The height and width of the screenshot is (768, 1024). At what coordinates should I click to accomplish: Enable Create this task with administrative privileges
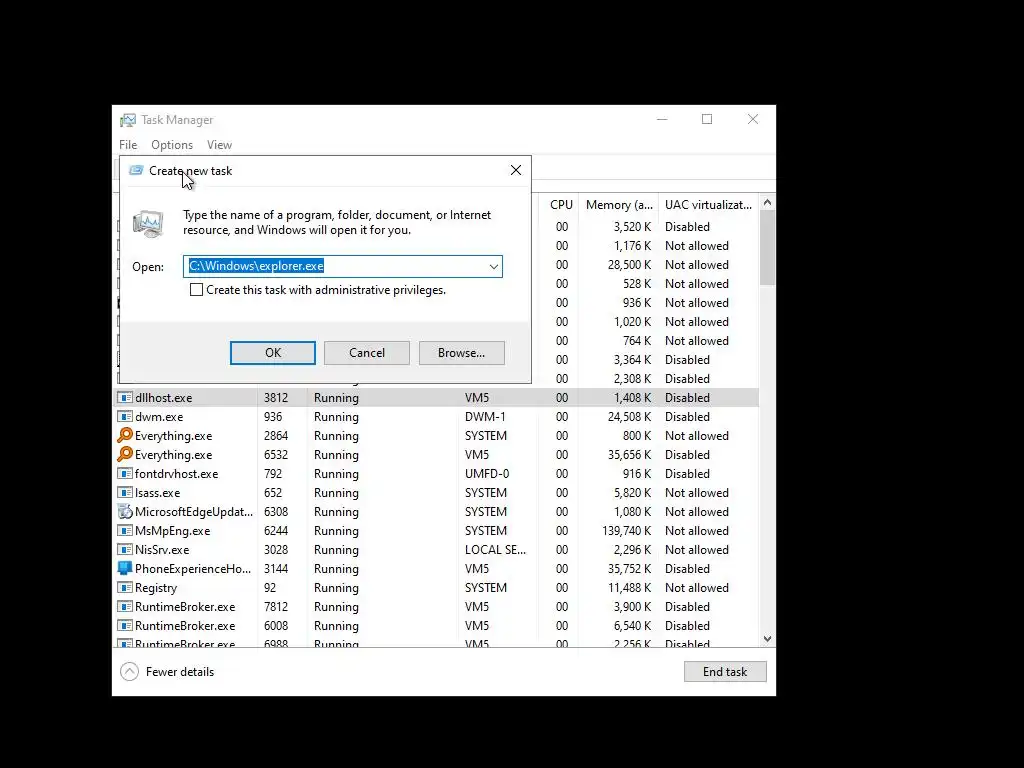[x=196, y=289]
